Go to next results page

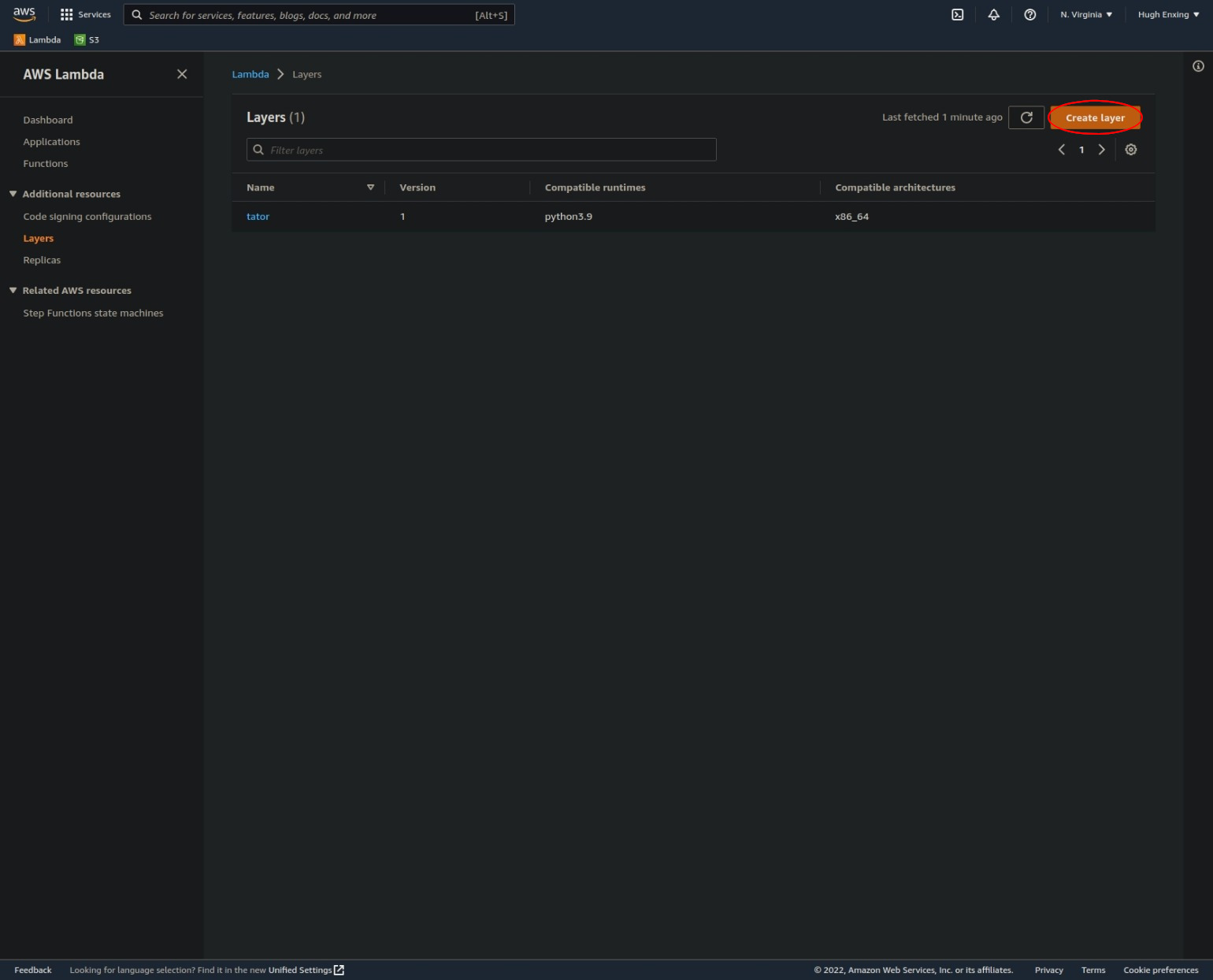point(1102,149)
